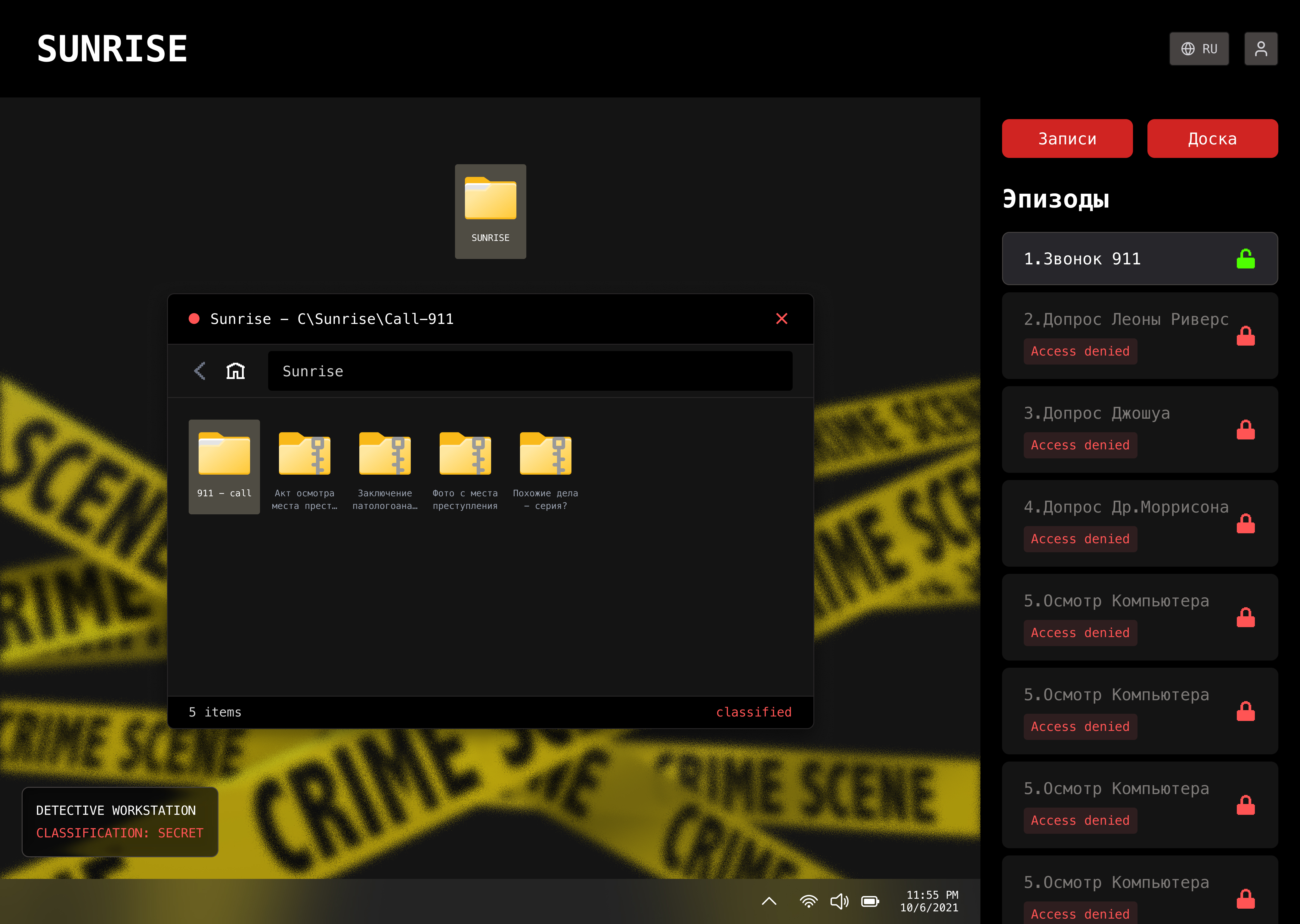Click red lock on 3.Допрос Джошуа
1300x924 pixels.
(x=1245, y=430)
